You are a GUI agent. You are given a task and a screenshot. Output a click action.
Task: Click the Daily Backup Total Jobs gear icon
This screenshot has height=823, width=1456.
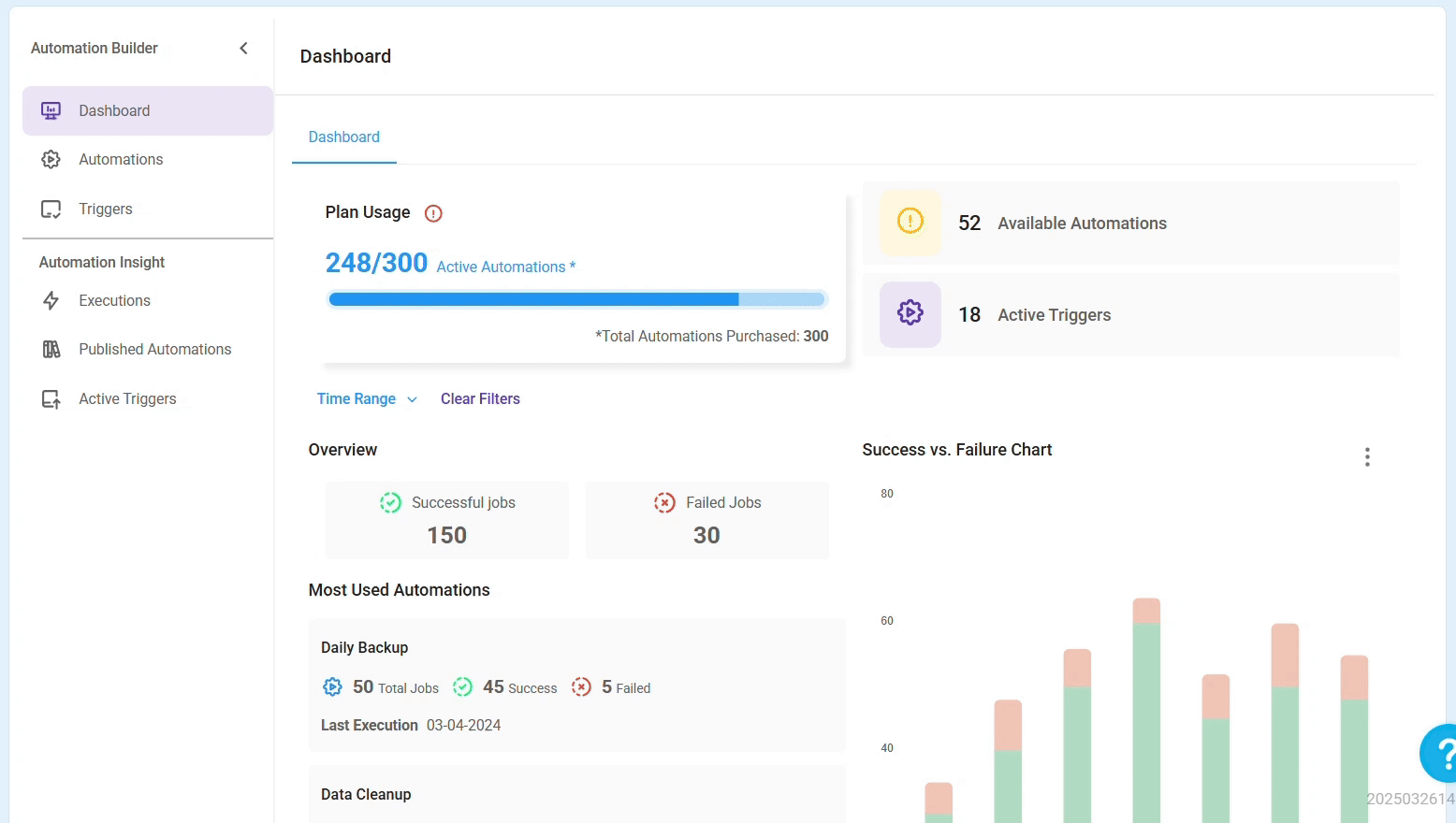[332, 687]
